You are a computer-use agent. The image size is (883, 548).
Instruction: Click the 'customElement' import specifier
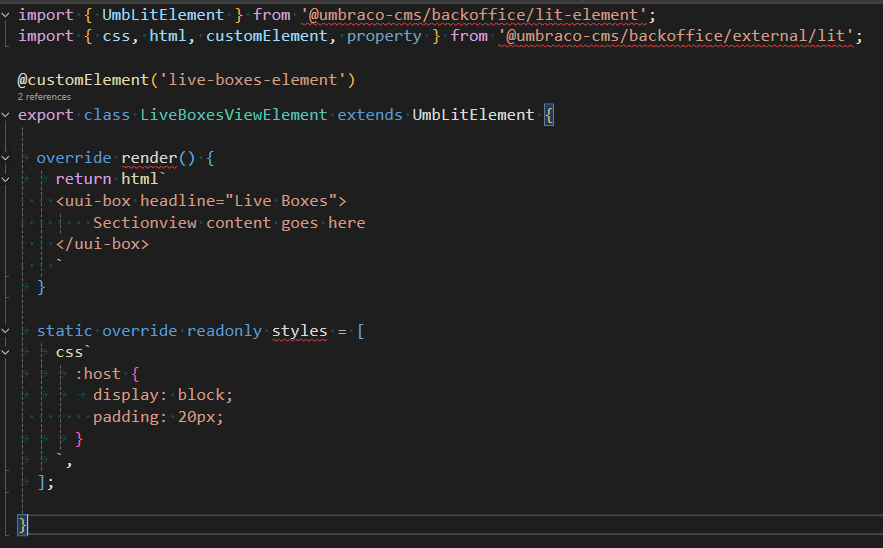point(266,36)
